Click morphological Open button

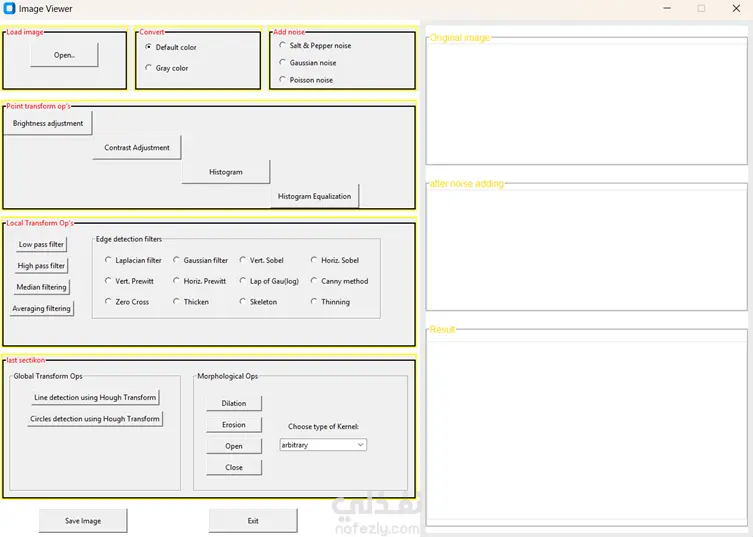[x=234, y=446]
